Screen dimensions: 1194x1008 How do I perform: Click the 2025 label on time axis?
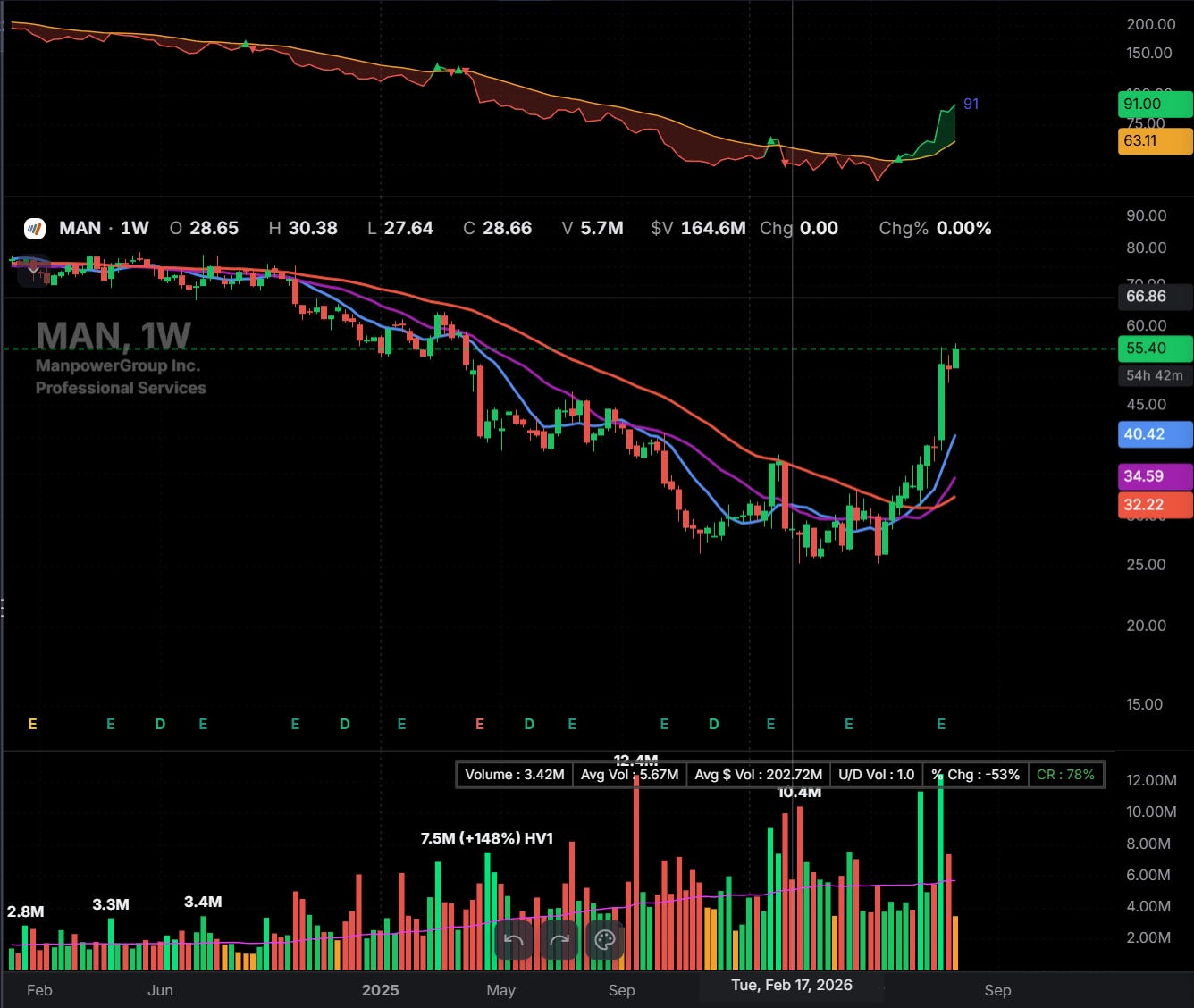[x=381, y=990]
